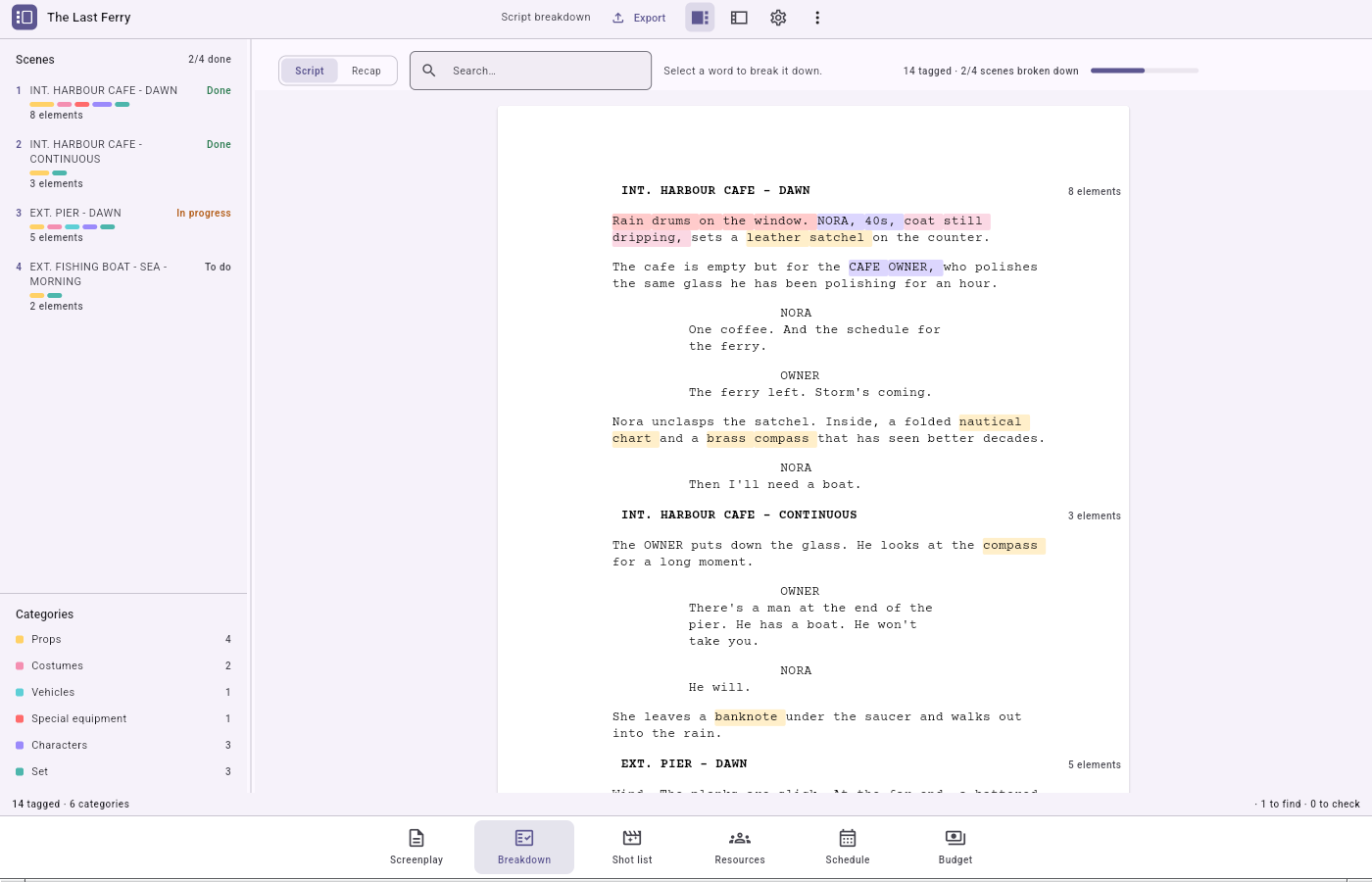Click the EXT. PIER - DAWN script heading

coord(684,763)
